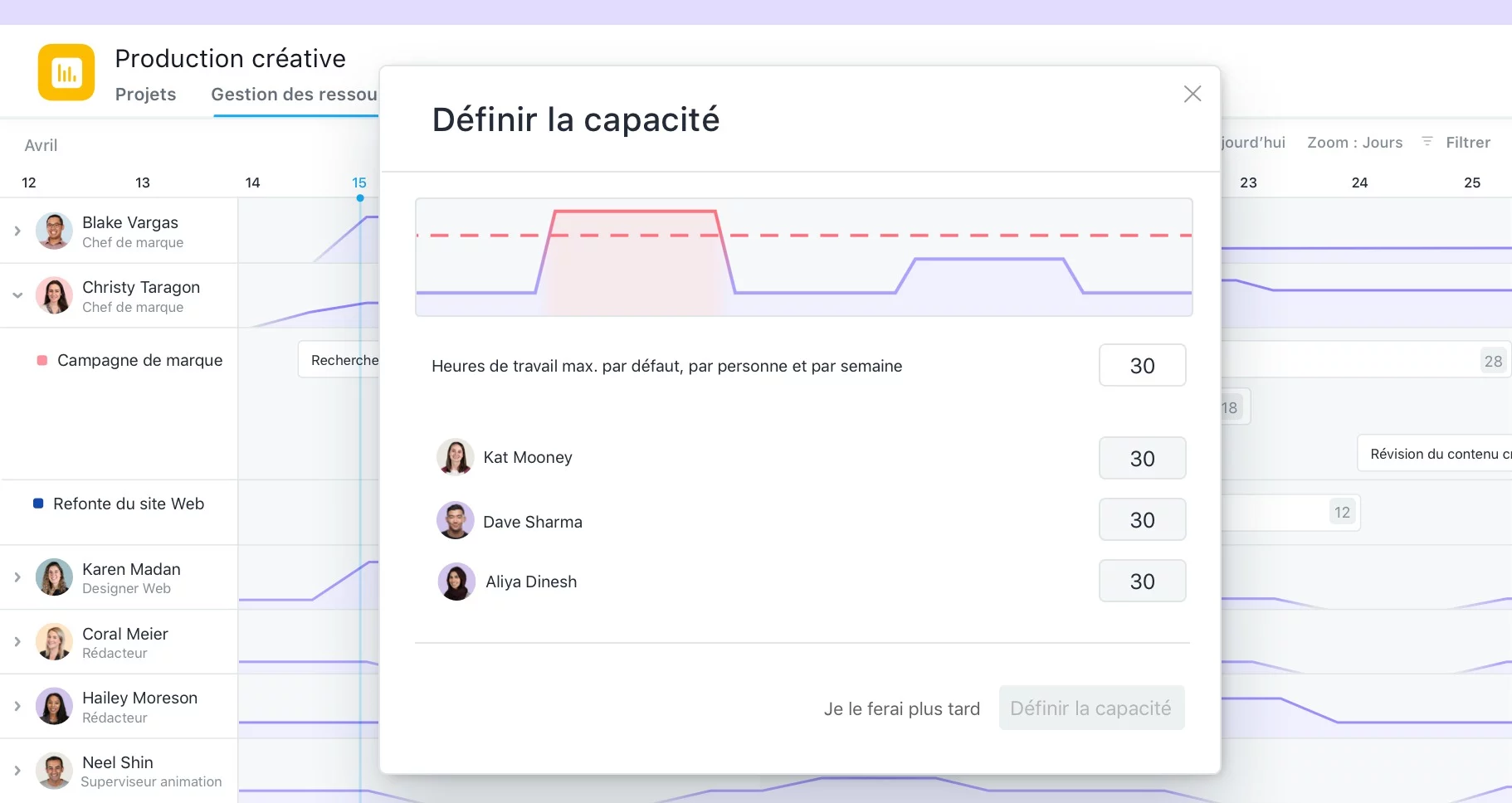Click Blake Vargas avatar
This screenshot has height=803, width=1512.
54,231
